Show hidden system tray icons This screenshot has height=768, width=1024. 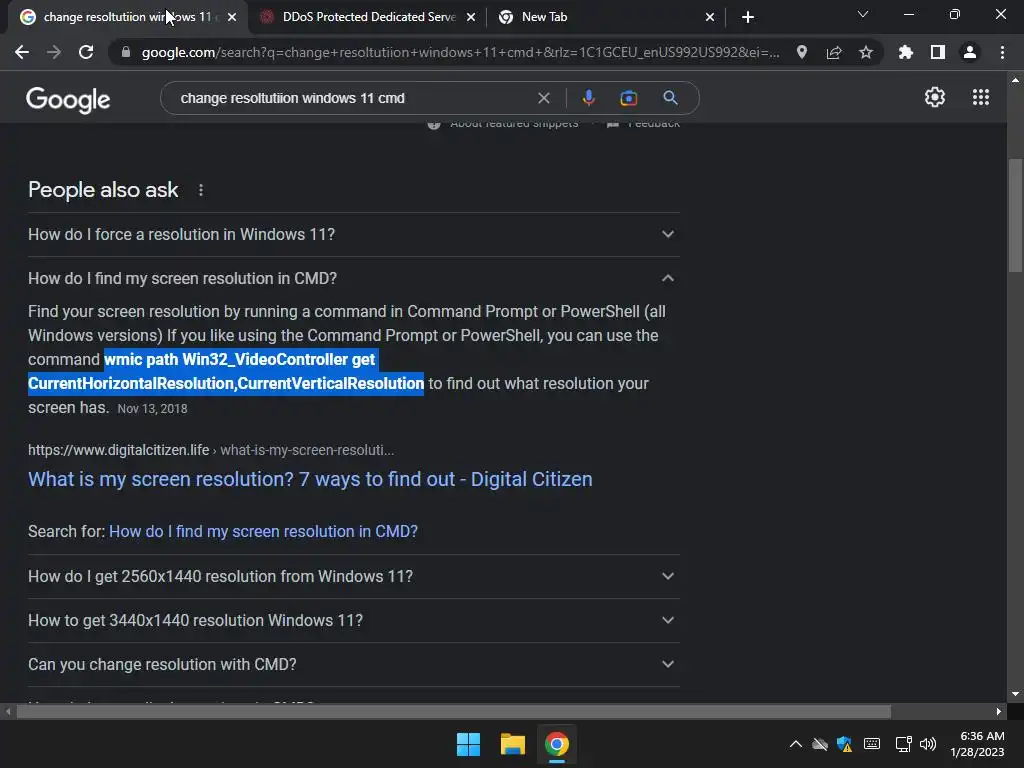(795, 744)
